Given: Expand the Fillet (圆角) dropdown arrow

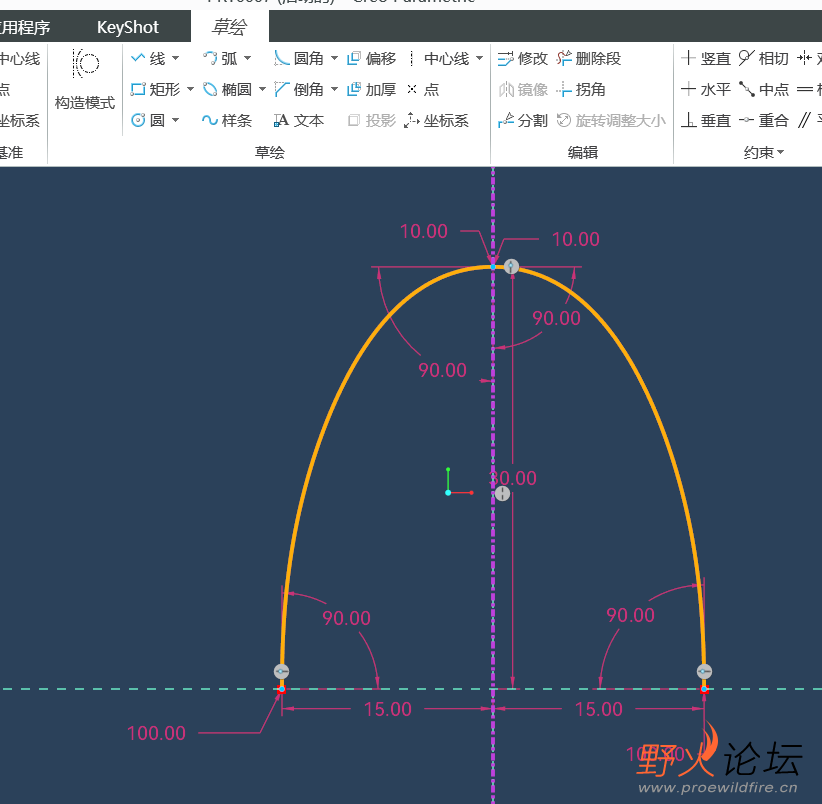Looking at the screenshot, I should 334,58.
